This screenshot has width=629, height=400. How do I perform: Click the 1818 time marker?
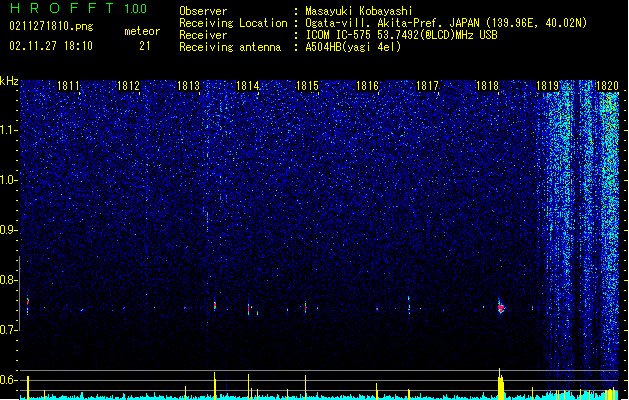coord(487,86)
